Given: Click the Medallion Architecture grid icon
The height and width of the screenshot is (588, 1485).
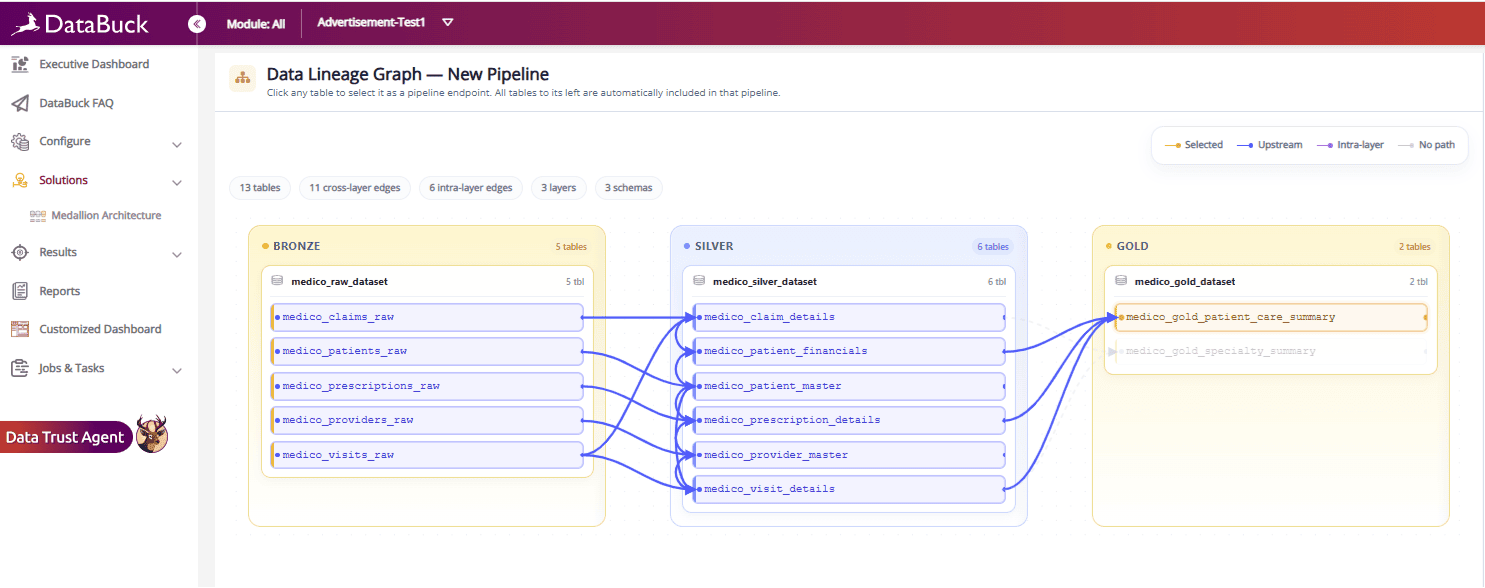Looking at the screenshot, I should (x=38, y=216).
